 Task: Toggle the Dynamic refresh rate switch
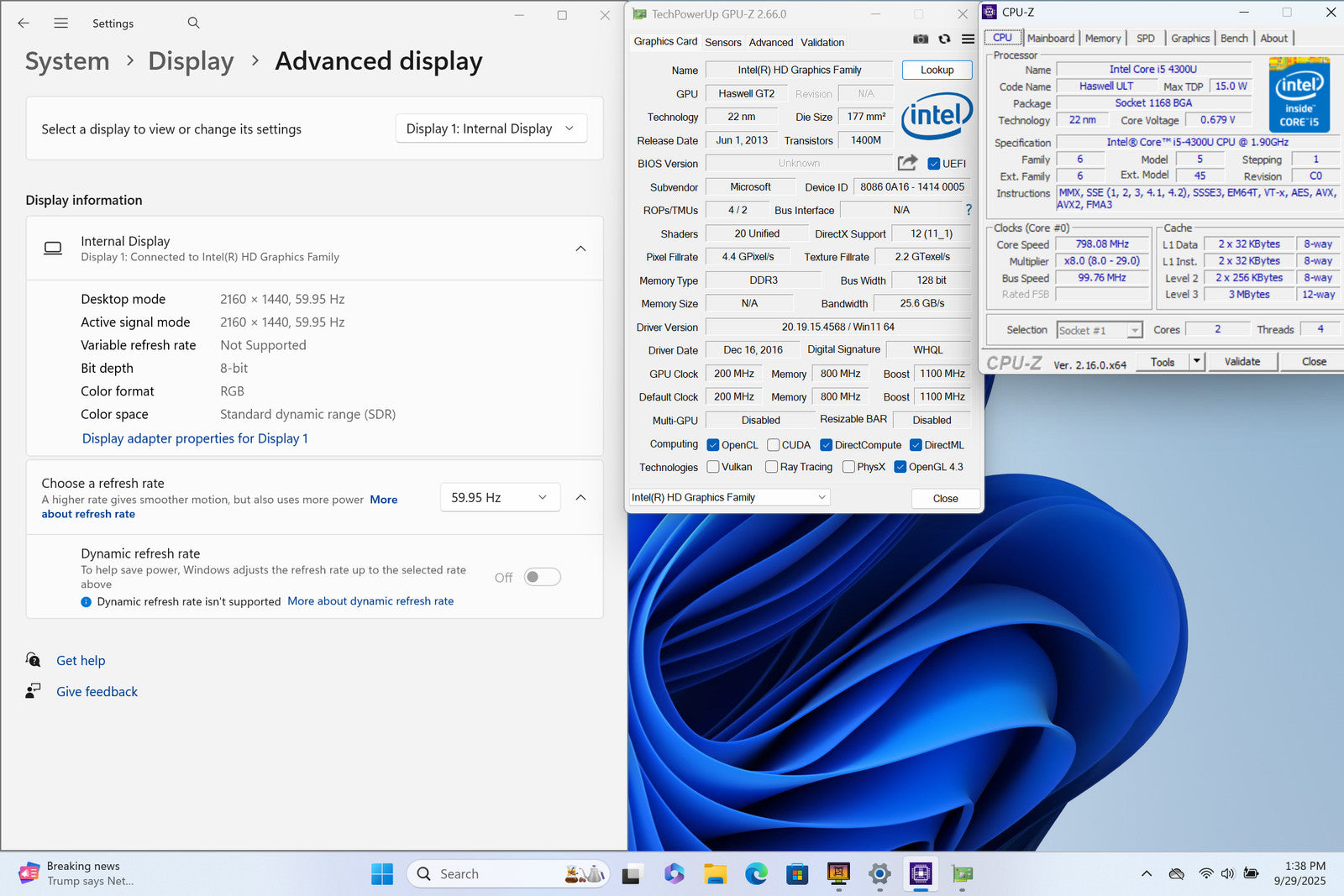(x=542, y=577)
